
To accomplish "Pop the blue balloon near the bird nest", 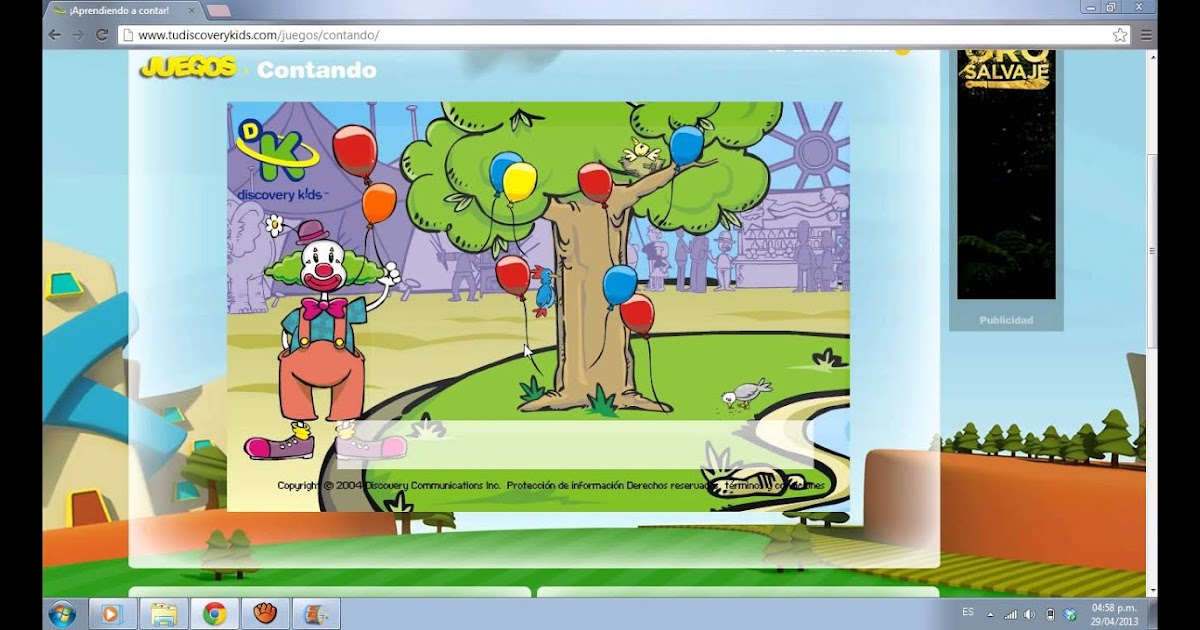I will 686,145.
